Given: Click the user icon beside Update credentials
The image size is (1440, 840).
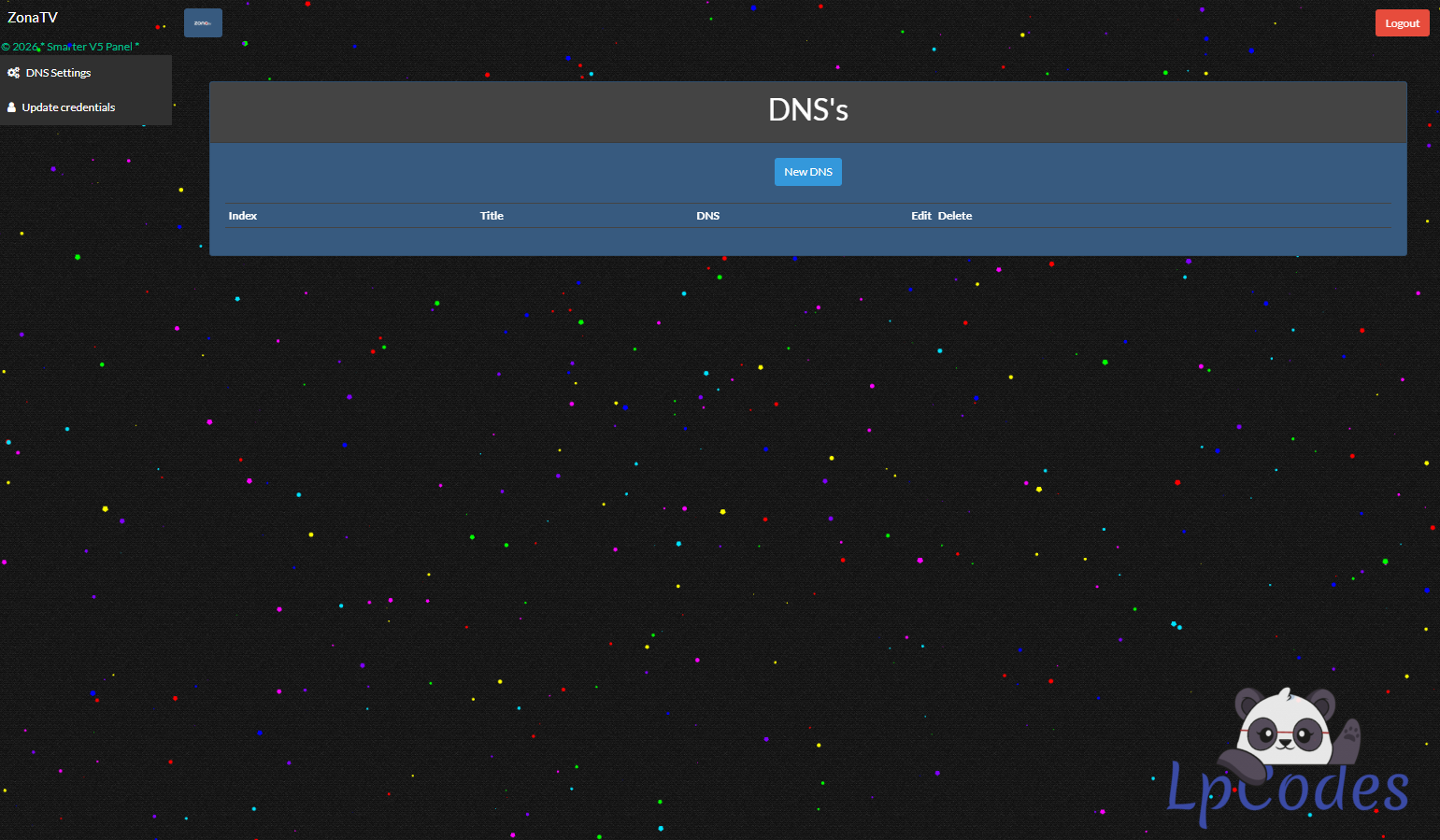Looking at the screenshot, I should tap(12, 107).
